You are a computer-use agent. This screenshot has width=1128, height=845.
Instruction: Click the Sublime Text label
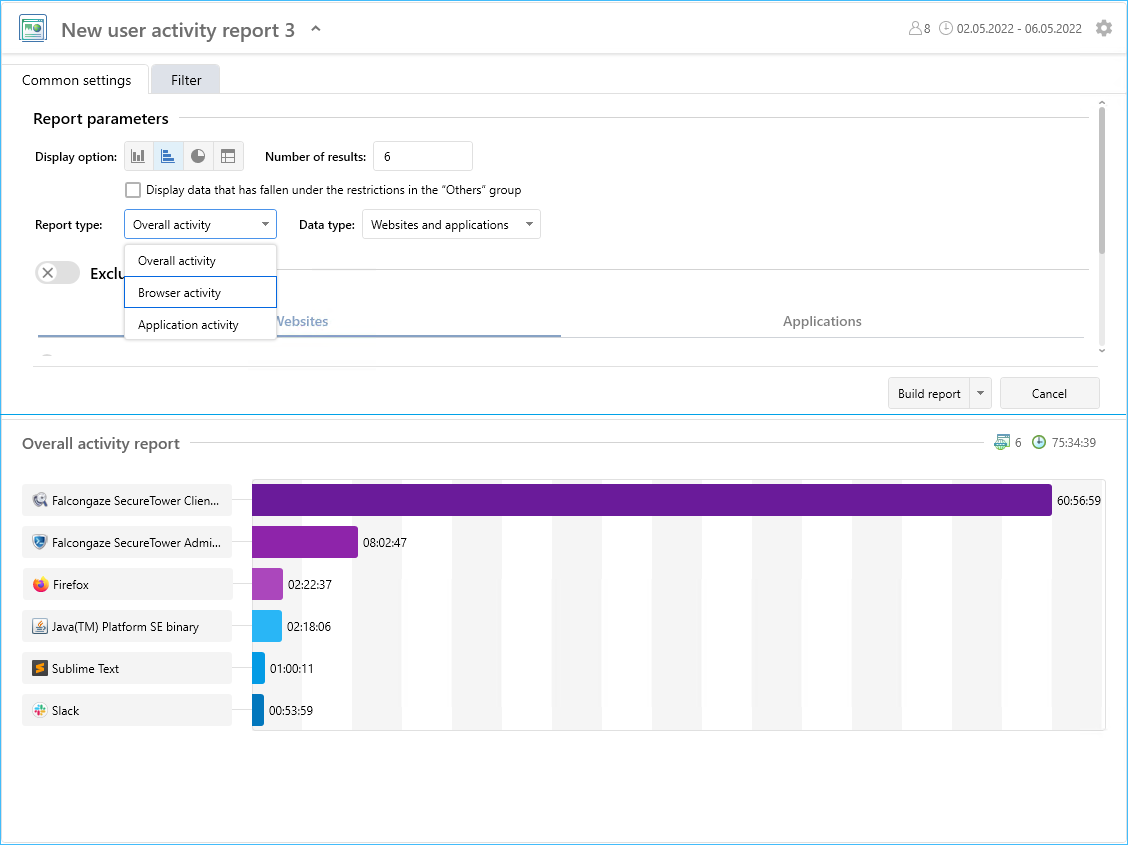[86, 668]
